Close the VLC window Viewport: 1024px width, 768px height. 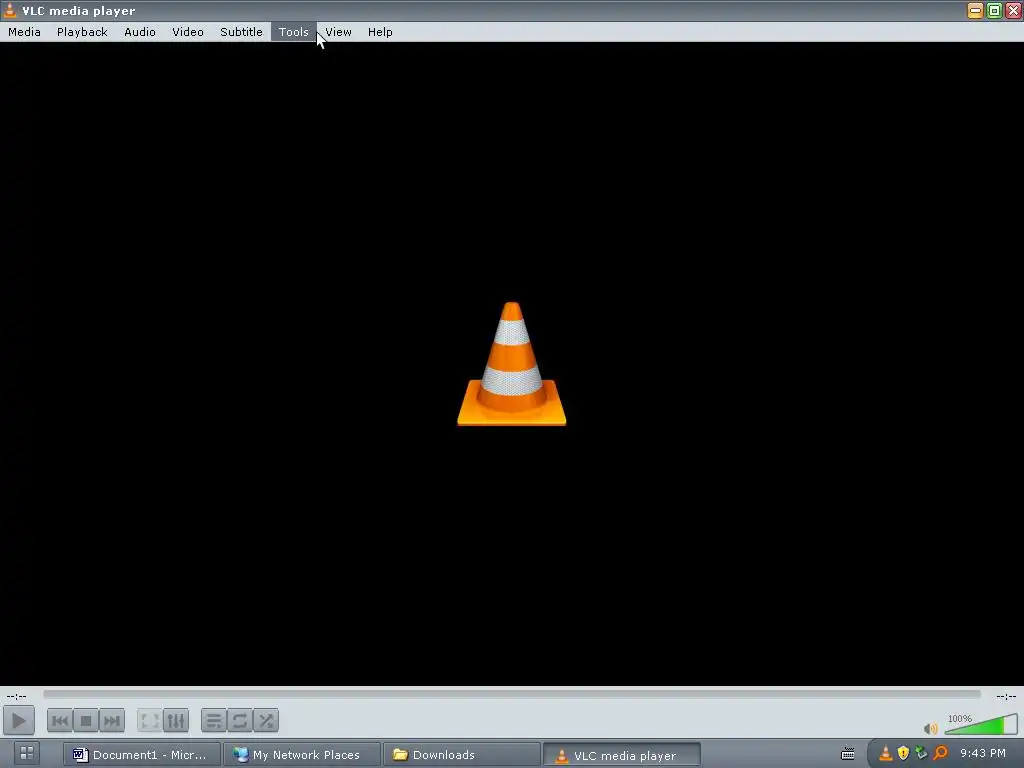[1013, 10]
